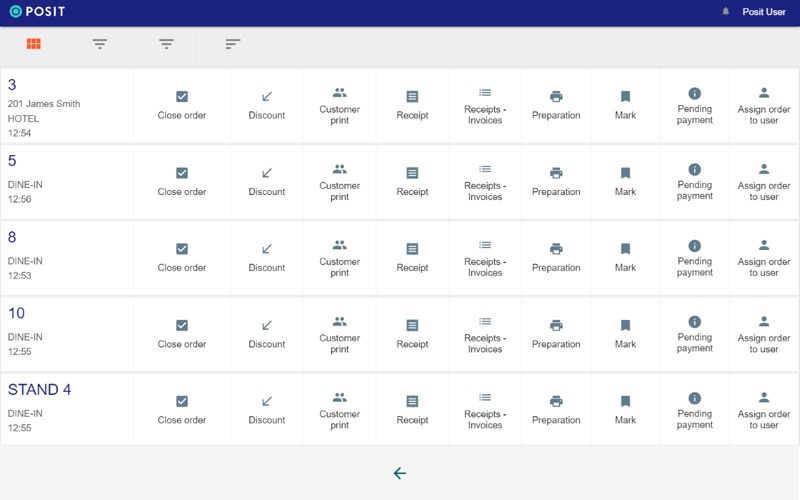This screenshot has height=500, width=800.
Task: Assign STAND 4 order to user
Action: click(x=764, y=411)
